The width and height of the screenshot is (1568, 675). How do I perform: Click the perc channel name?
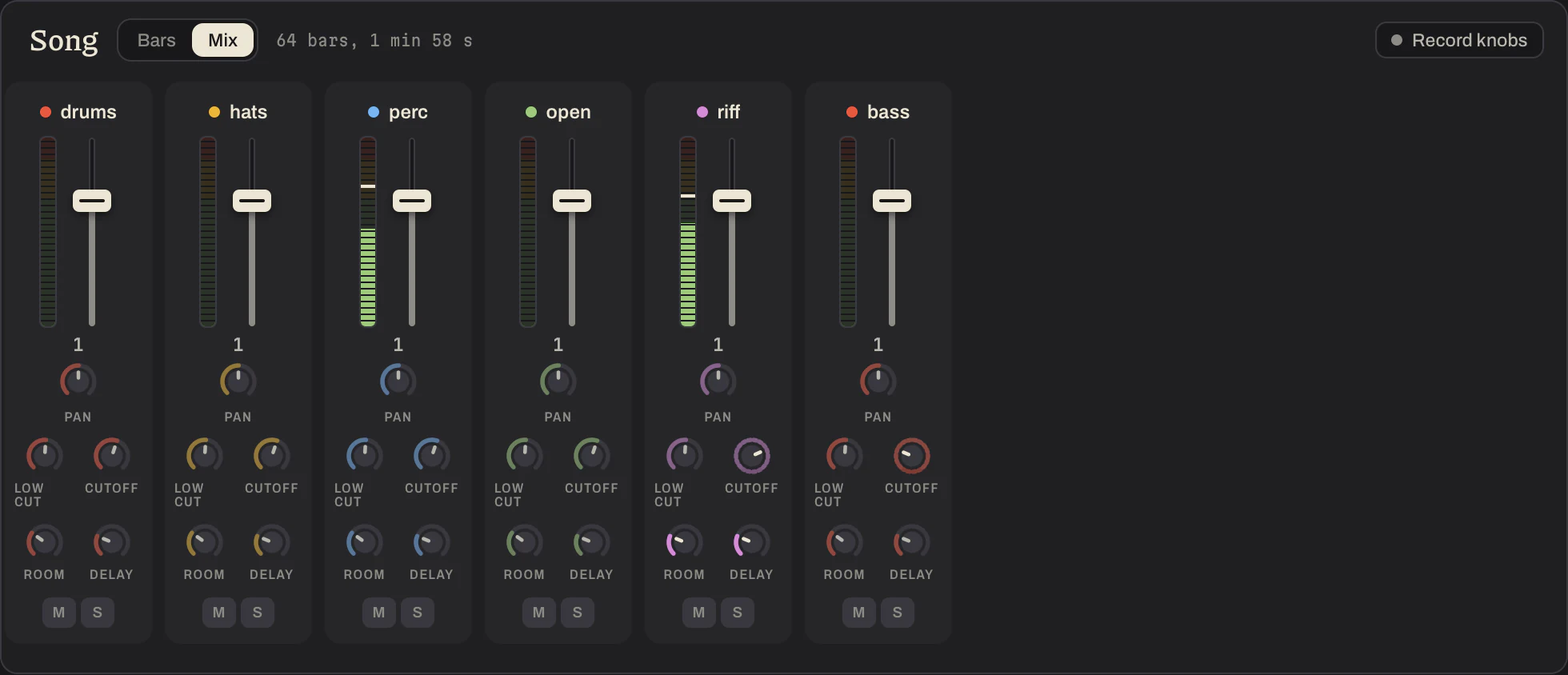click(408, 112)
